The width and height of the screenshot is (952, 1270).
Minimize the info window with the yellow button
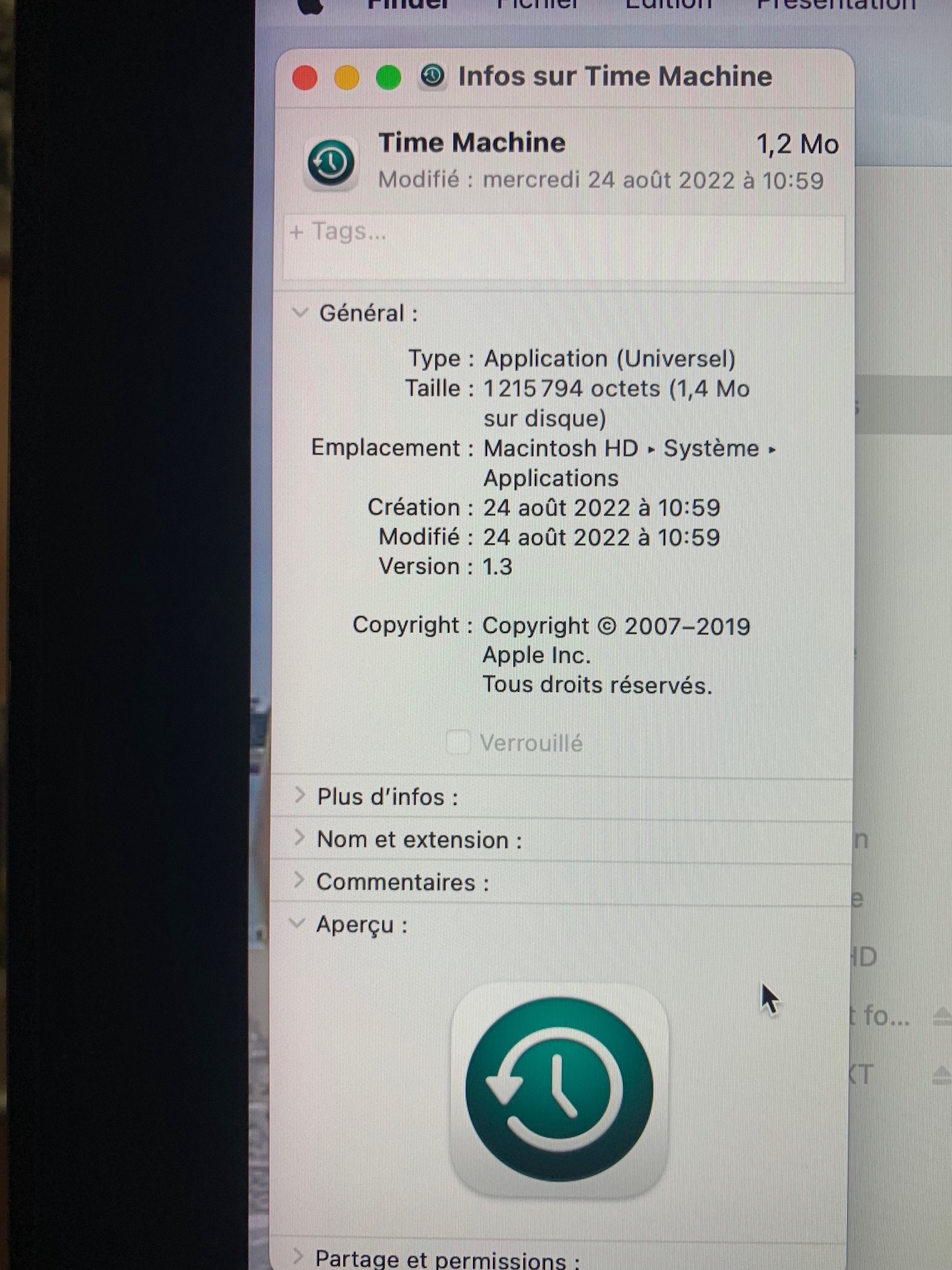coord(347,78)
